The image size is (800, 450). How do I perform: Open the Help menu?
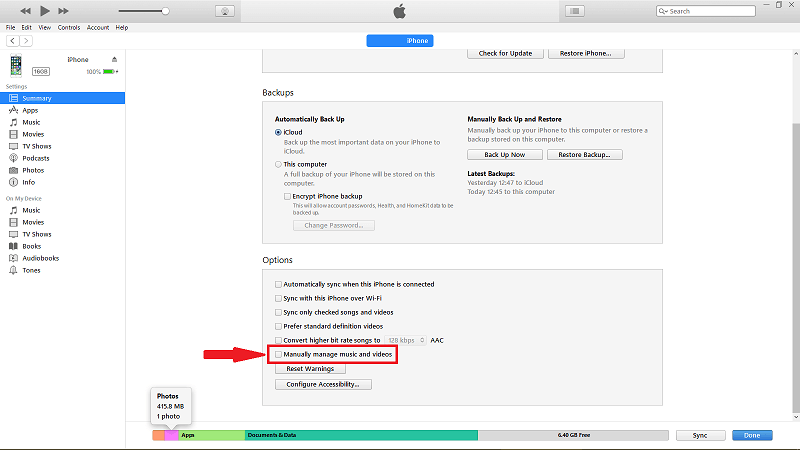click(x=121, y=28)
